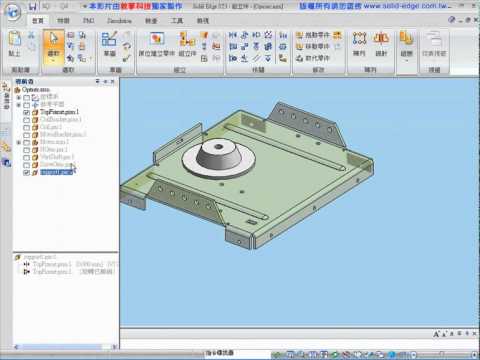Select first TopFrame.psm:1 relationship in bottom pane
Viewport: 480px width, 360px height.
tap(52, 264)
